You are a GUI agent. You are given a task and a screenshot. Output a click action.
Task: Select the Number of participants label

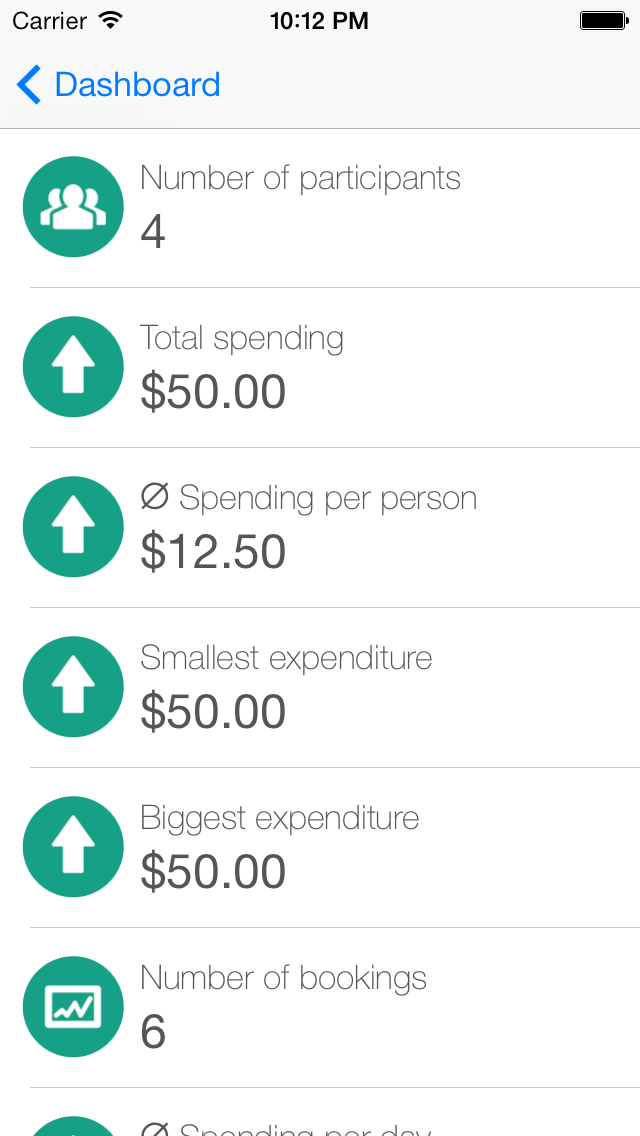pos(300,178)
